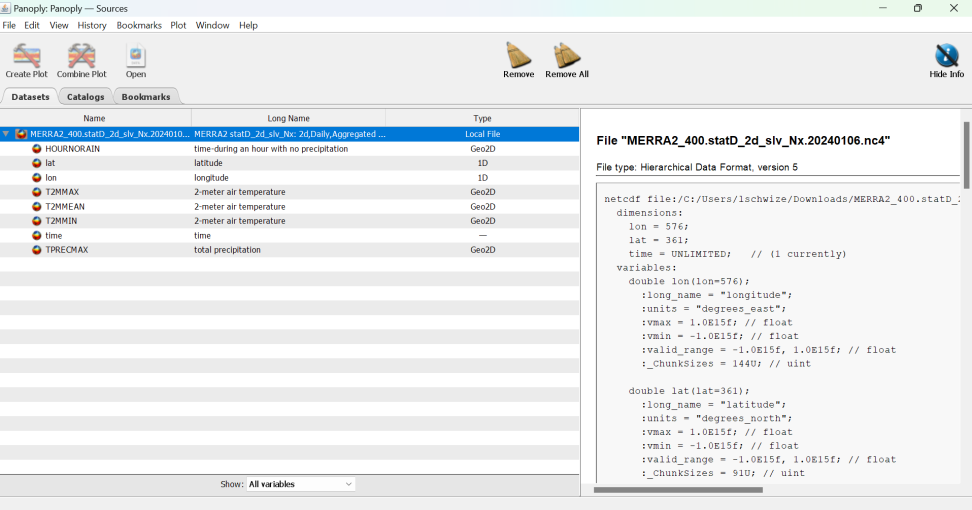Select the T2MMEAN variable row
This screenshot has height=510, width=972.
click(x=289, y=206)
